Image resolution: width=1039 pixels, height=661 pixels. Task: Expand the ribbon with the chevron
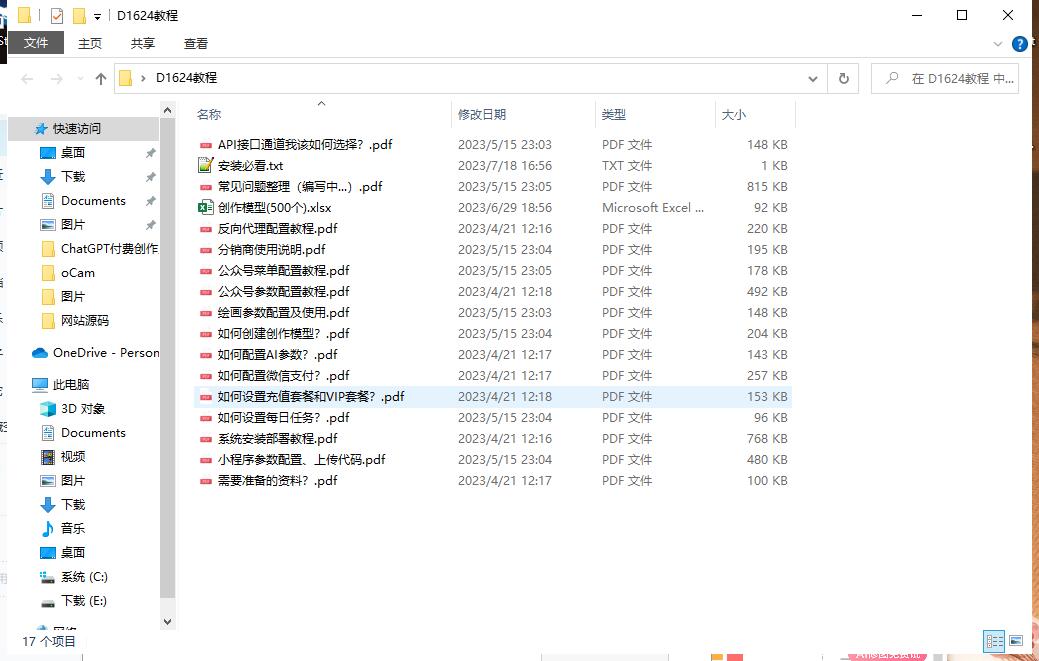[997, 44]
